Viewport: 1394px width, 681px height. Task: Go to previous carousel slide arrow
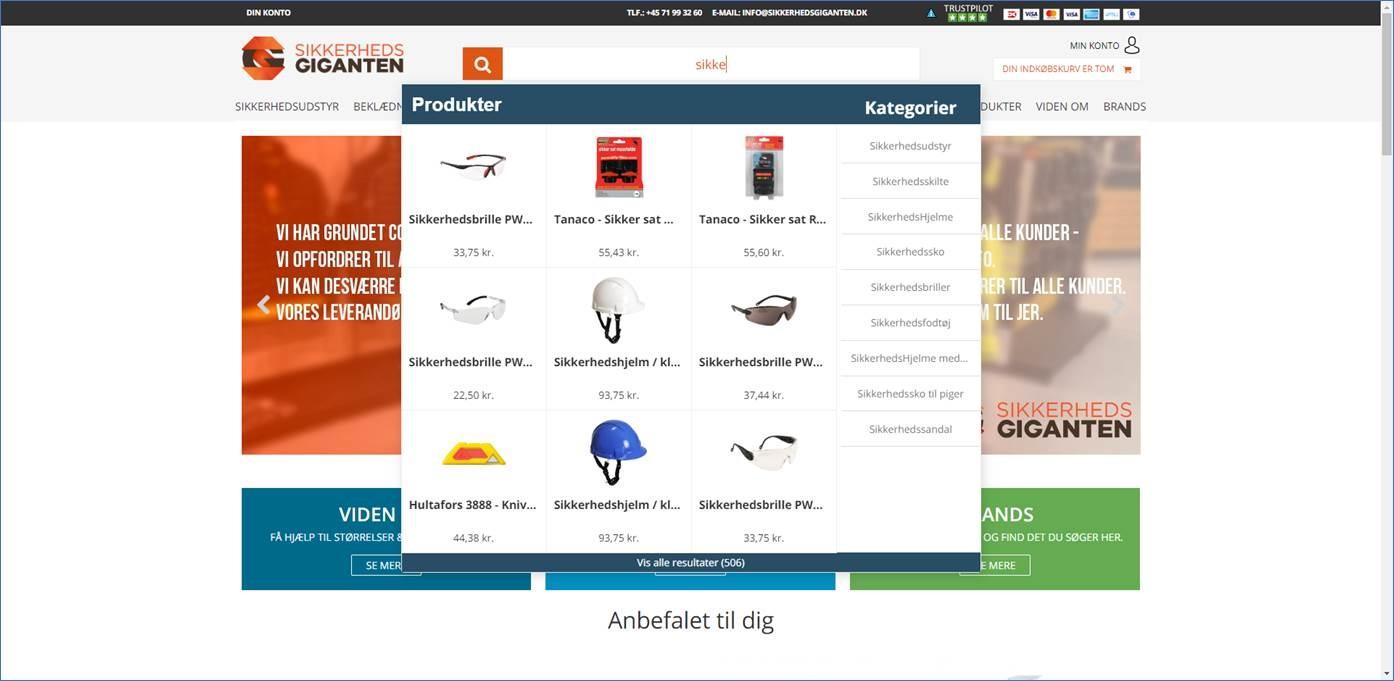point(264,305)
